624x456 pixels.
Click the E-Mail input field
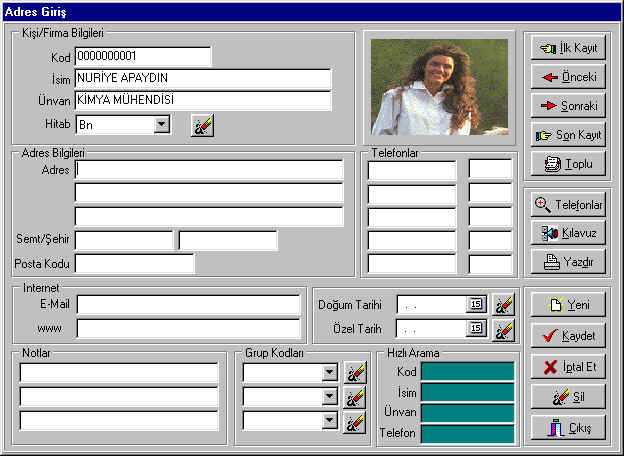tap(188, 304)
